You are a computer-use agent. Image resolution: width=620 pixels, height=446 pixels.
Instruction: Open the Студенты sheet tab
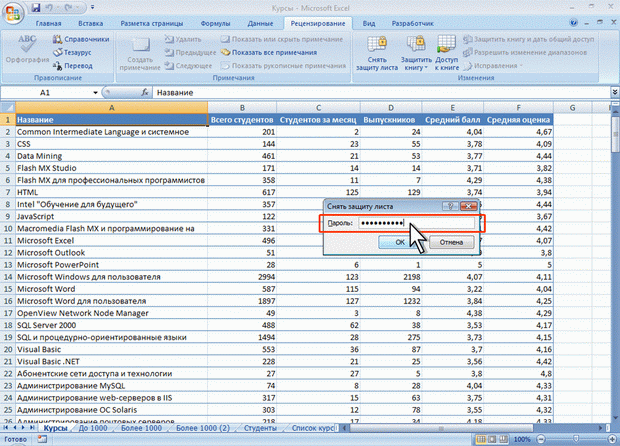point(260,428)
